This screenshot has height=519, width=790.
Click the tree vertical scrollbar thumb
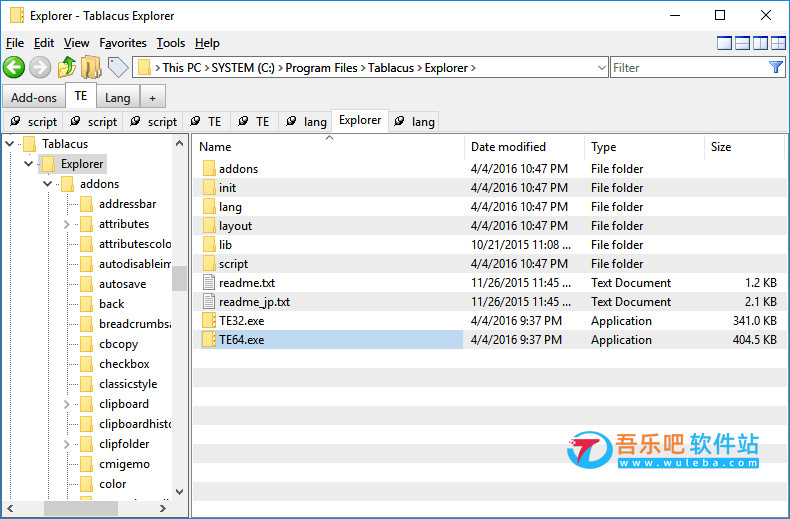click(179, 278)
